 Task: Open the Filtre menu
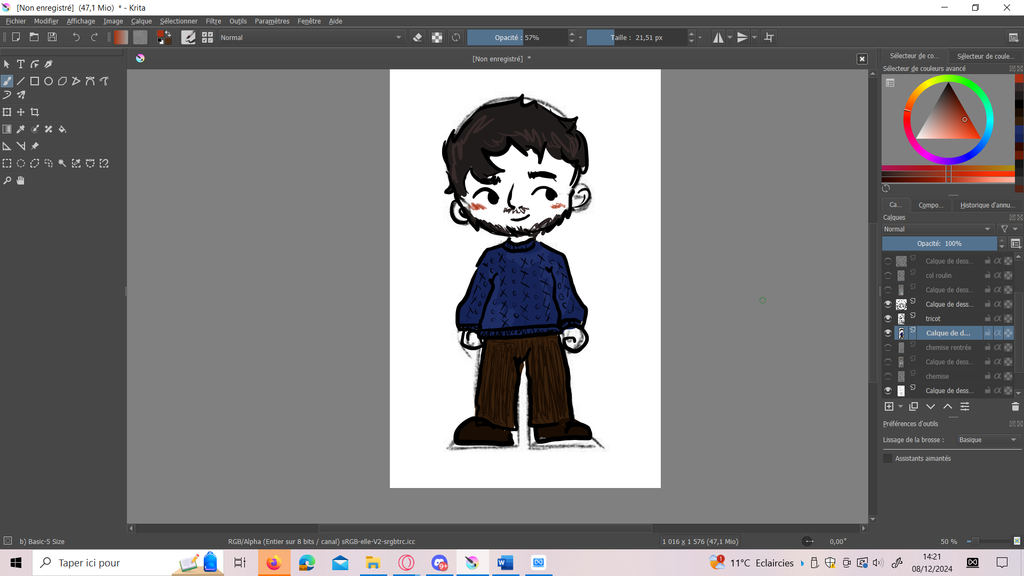point(213,21)
